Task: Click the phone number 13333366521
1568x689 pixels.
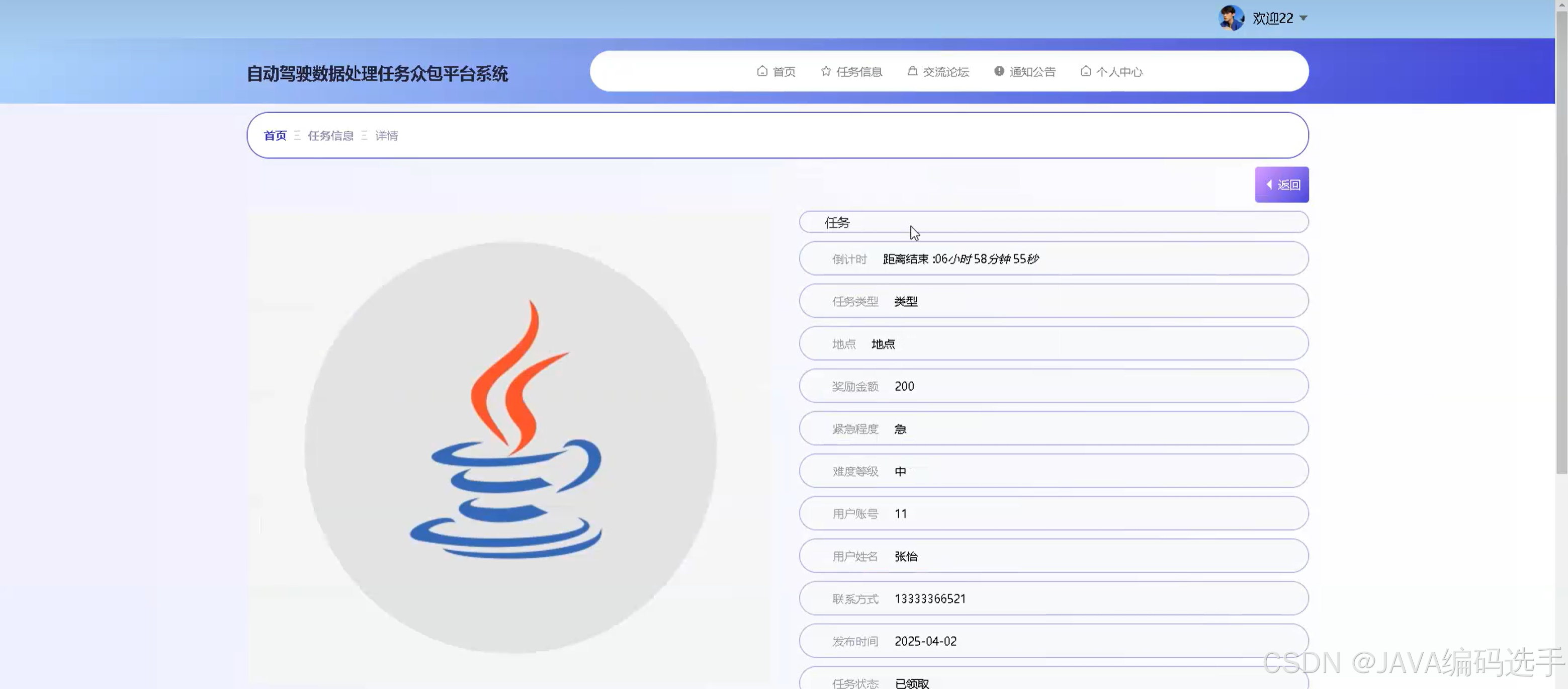Action: coord(930,599)
